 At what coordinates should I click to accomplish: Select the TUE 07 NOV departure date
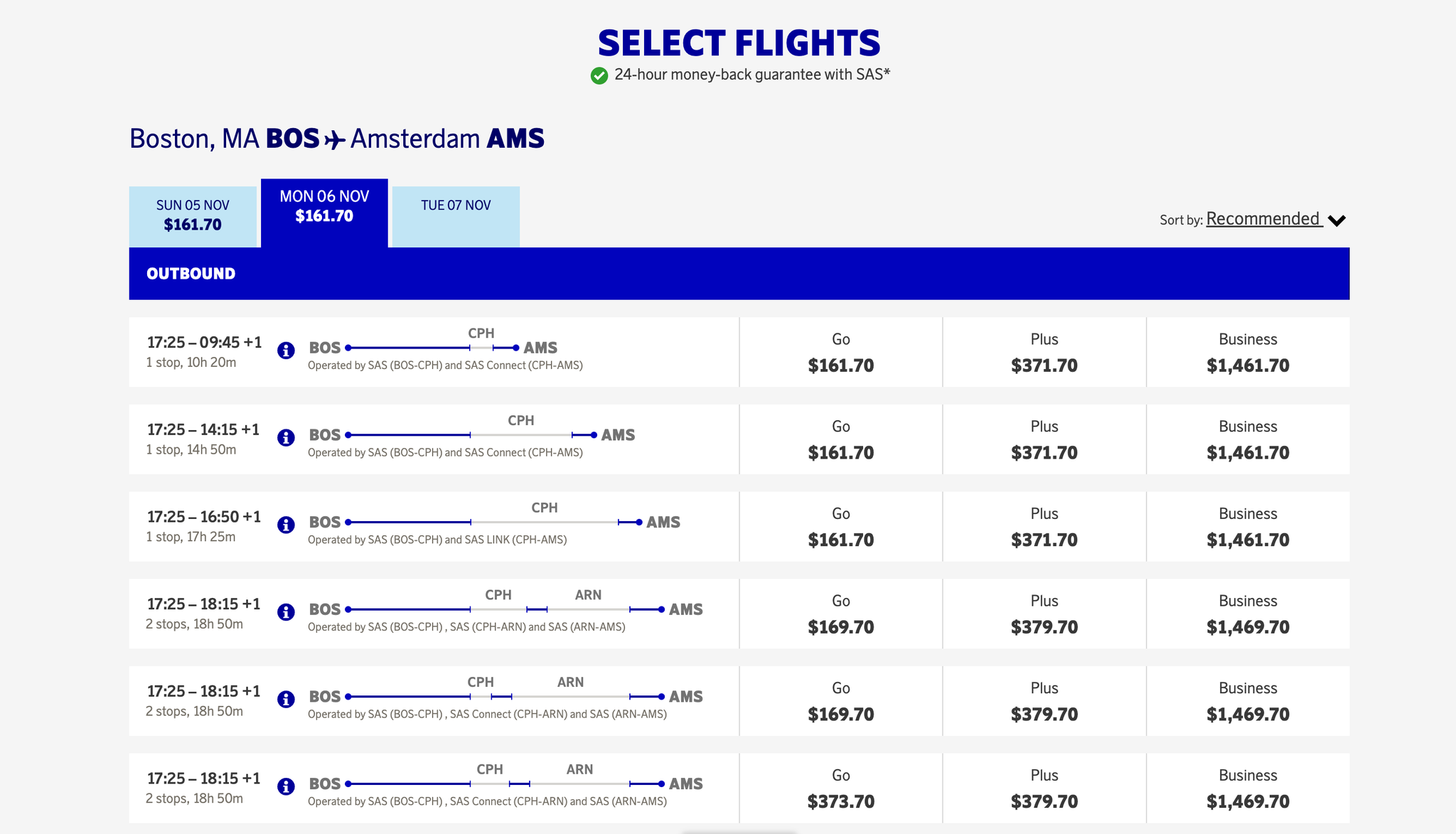click(455, 205)
